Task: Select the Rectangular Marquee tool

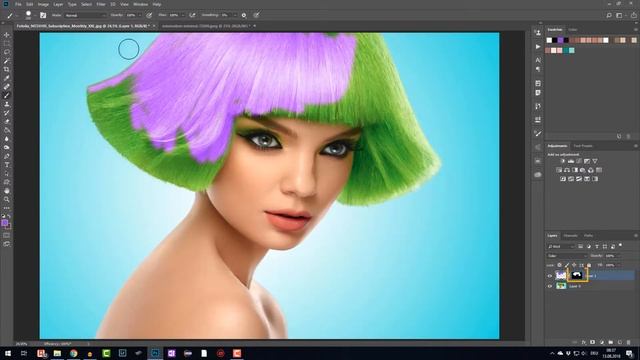Action: [x=7, y=44]
